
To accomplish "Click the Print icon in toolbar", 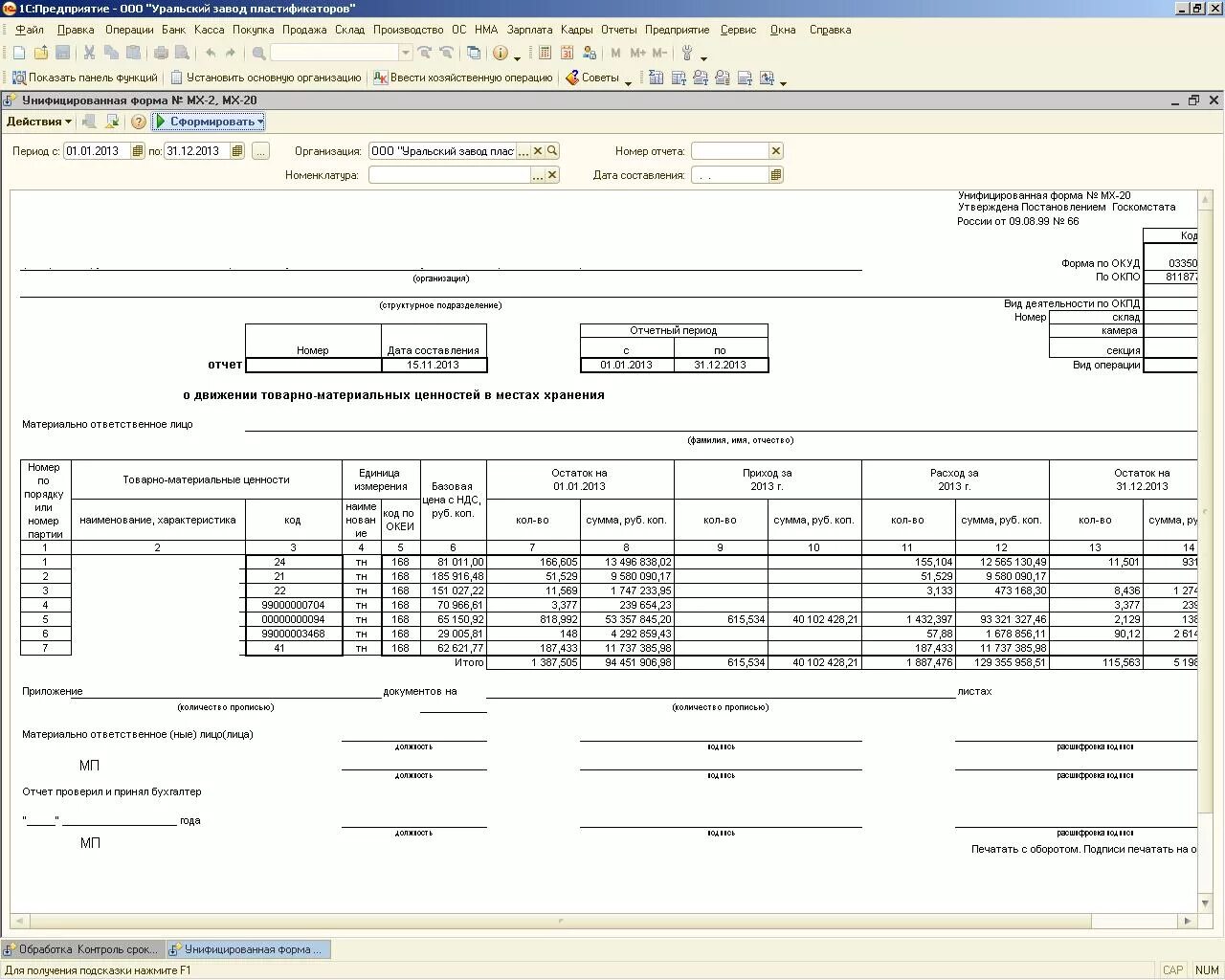I will point(161,53).
